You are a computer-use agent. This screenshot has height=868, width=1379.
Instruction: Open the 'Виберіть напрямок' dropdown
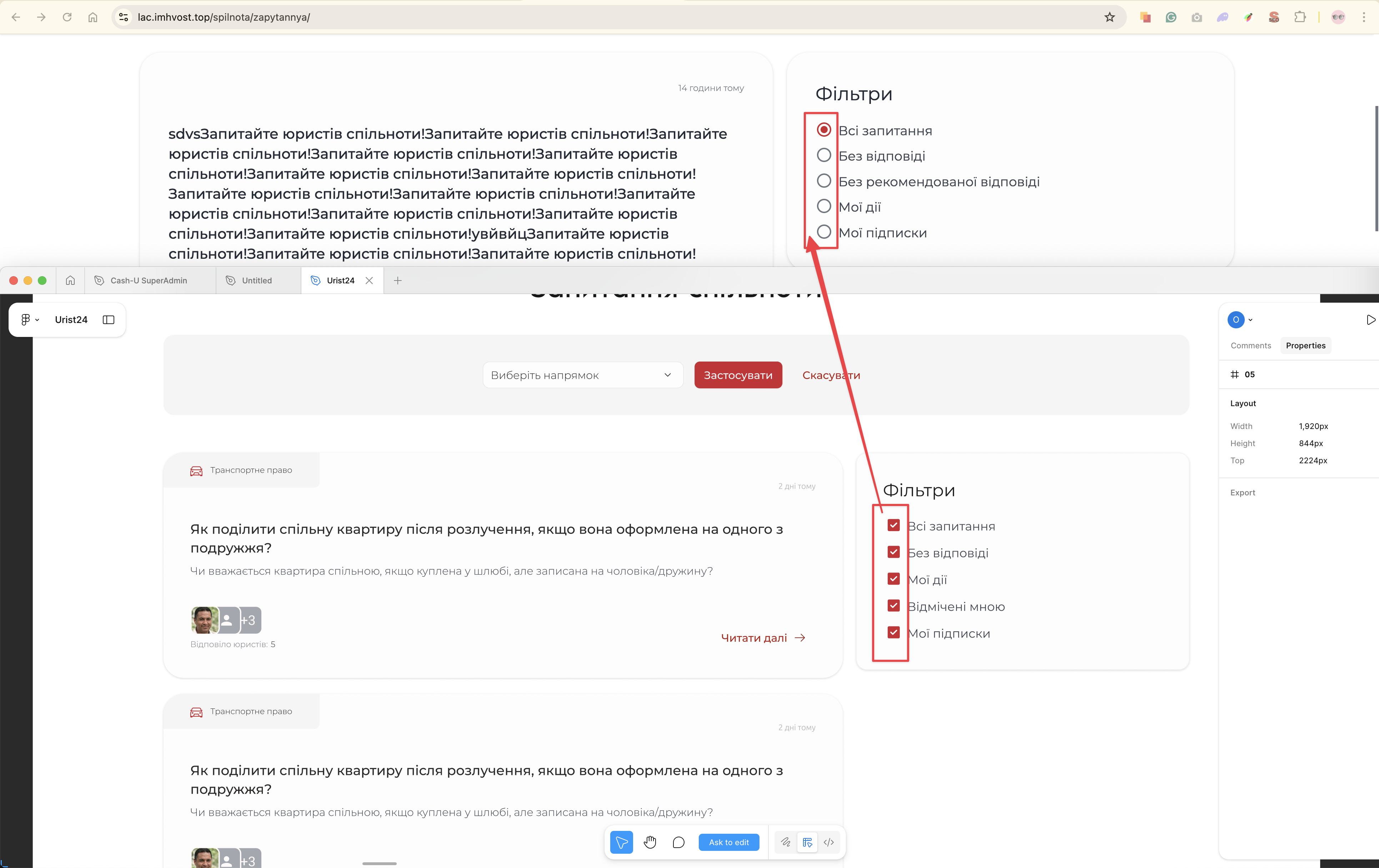[582, 375]
